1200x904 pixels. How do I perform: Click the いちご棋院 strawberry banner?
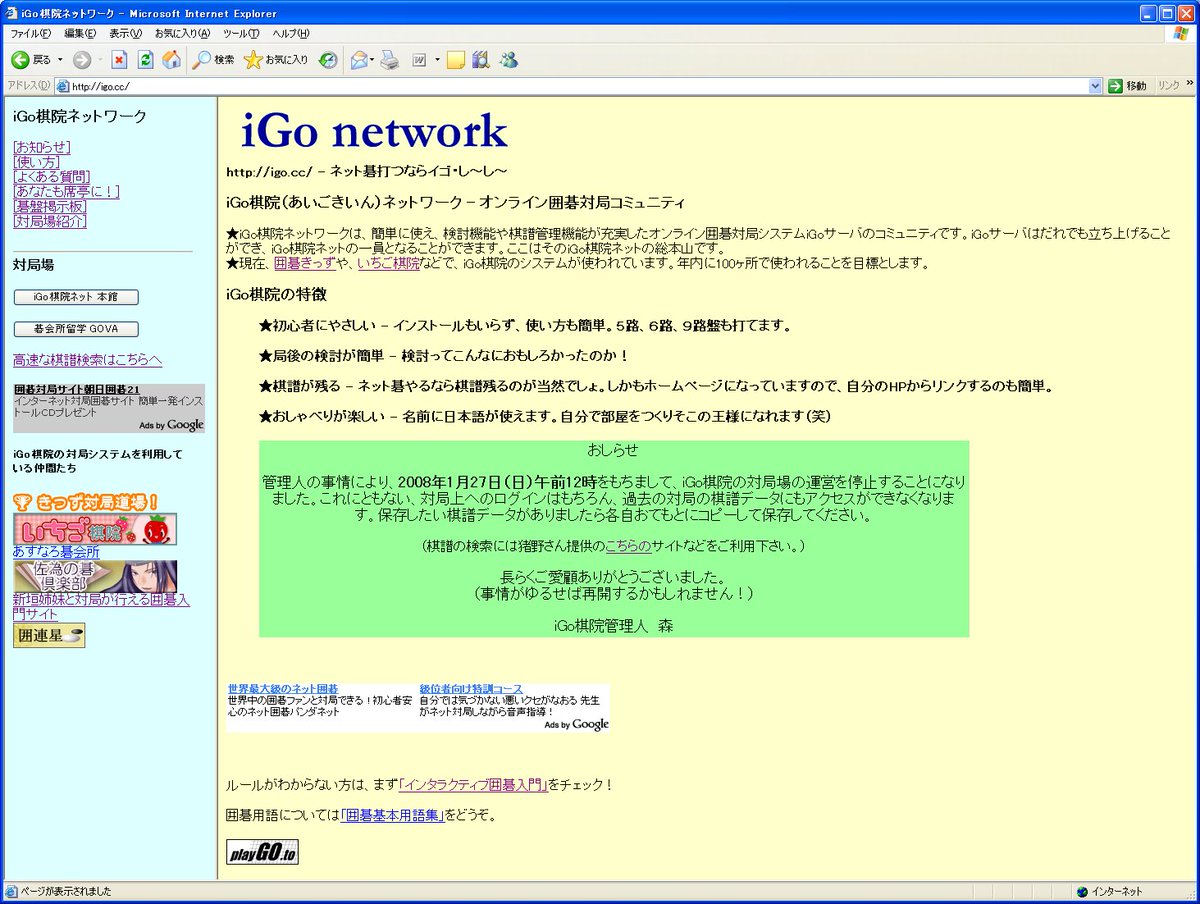[x=95, y=529]
